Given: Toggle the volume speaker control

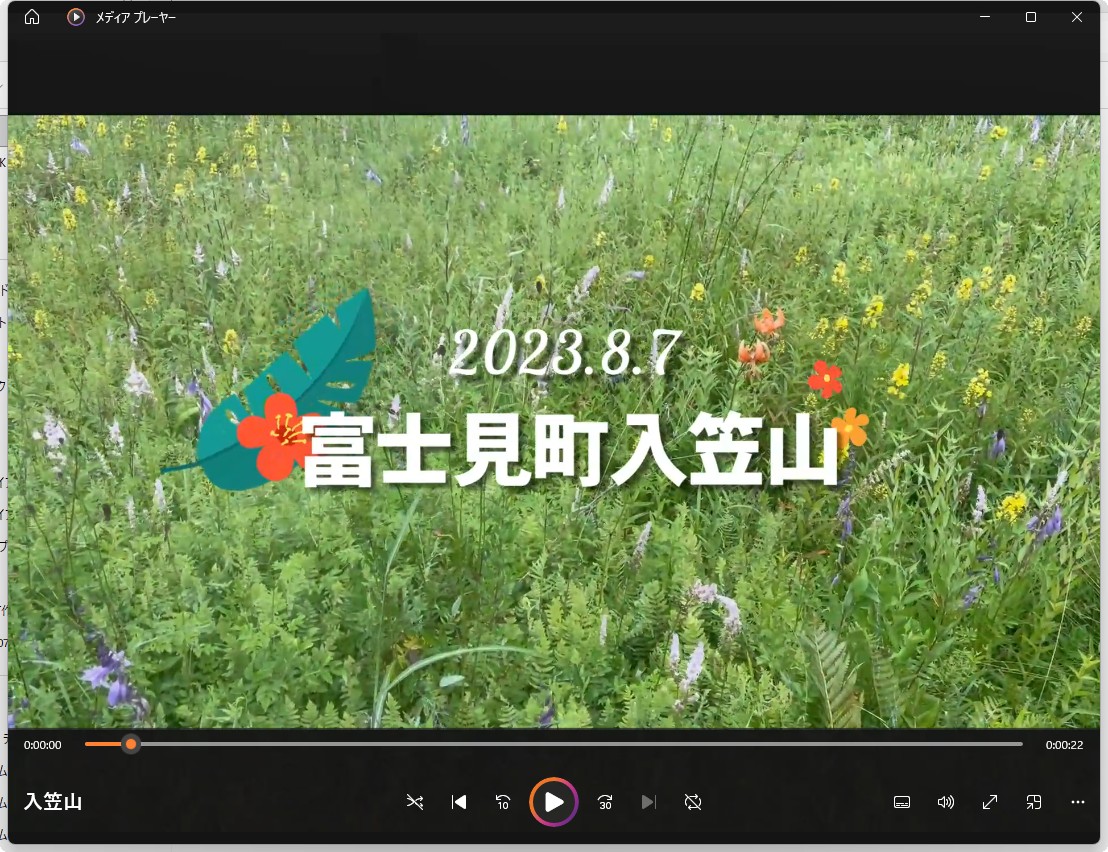Looking at the screenshot, I should point(945,801).
